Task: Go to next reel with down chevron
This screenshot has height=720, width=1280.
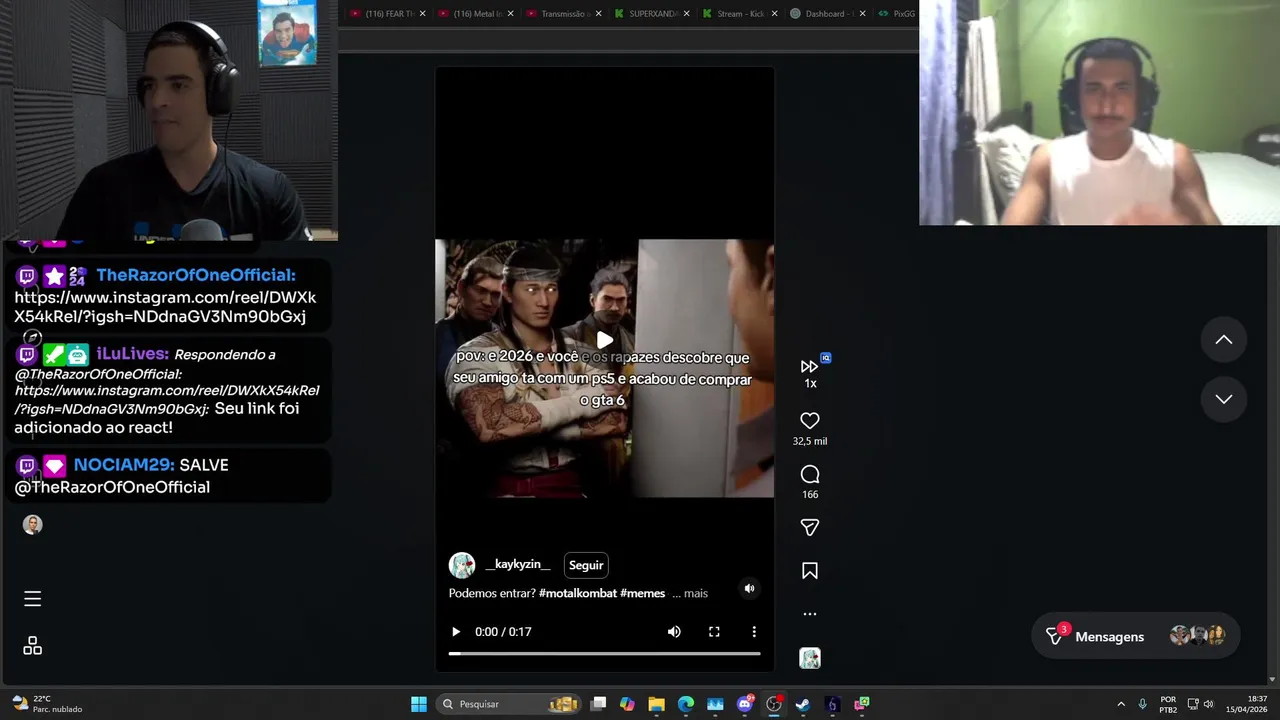Action: pyautogui.click(x=1223, y=399)
